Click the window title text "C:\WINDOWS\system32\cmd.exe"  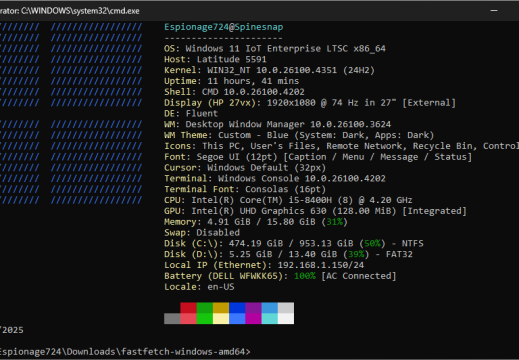coord(80,11)
